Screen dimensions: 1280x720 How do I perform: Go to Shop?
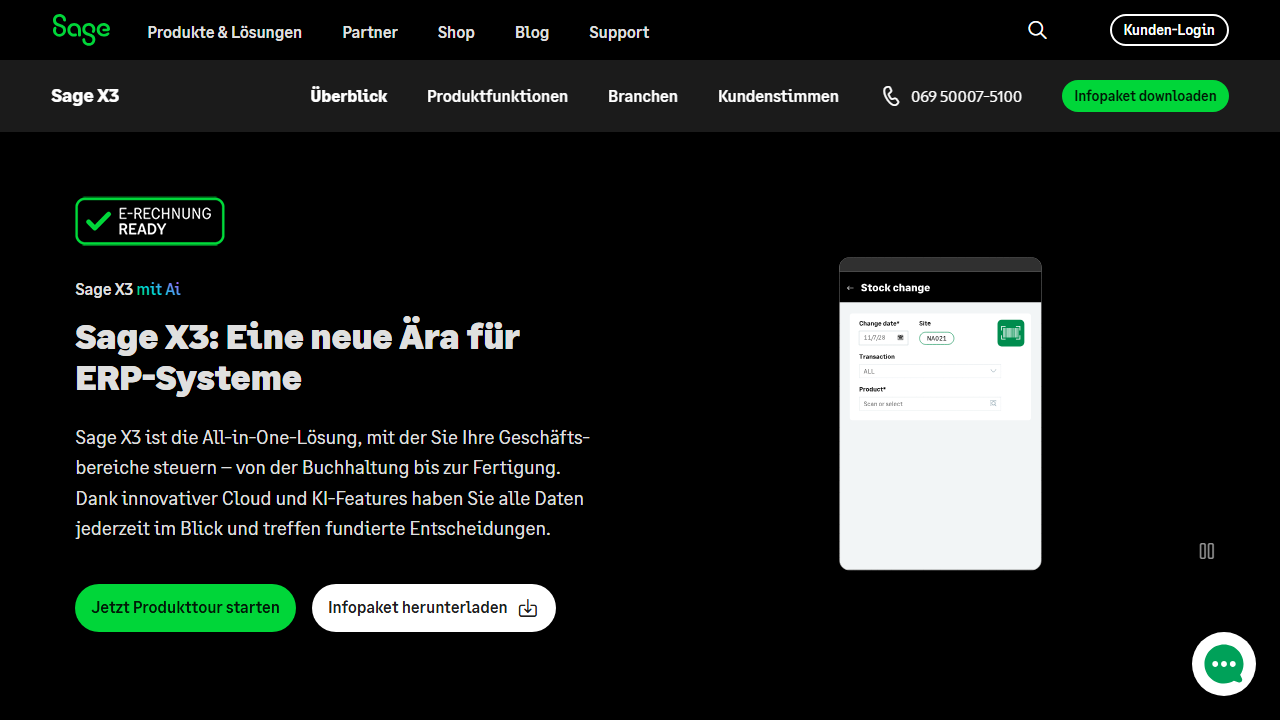coord(456,32)
